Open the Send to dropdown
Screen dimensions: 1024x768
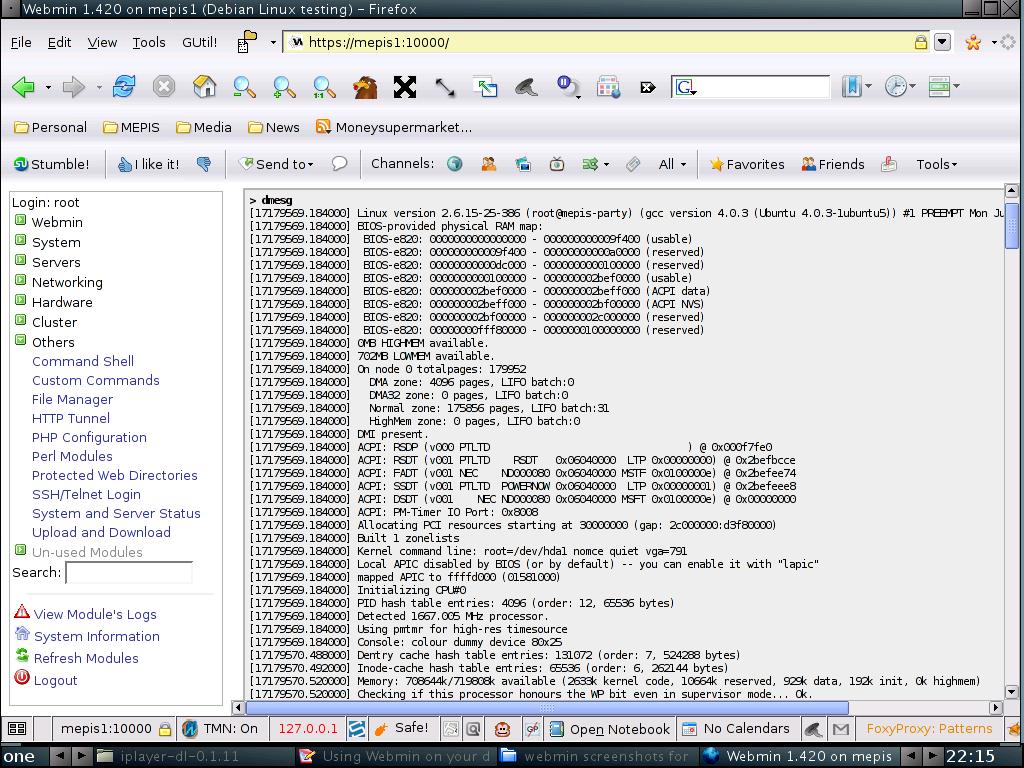pyautogui.click(x=277, y=165)
